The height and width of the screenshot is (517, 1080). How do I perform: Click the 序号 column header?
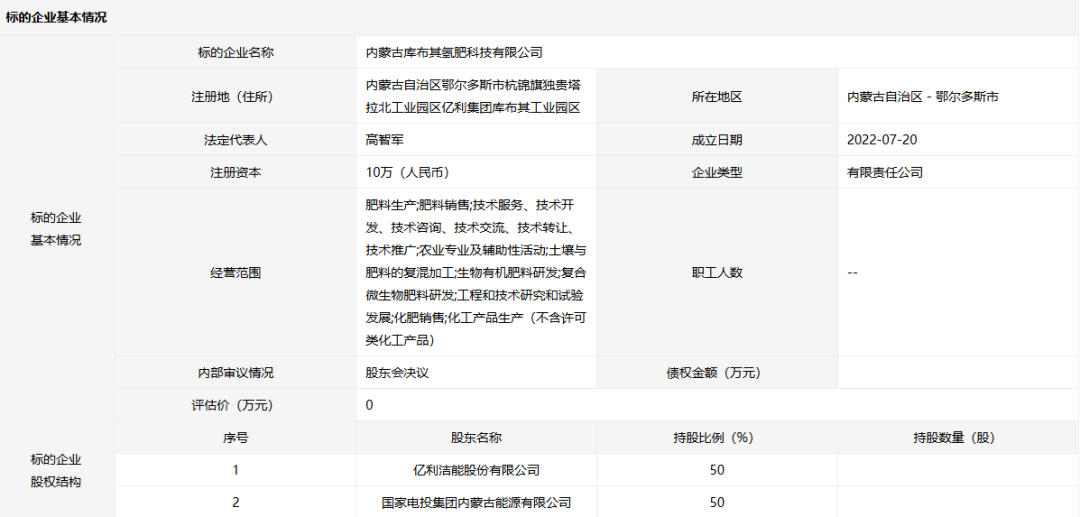[236, 438]
